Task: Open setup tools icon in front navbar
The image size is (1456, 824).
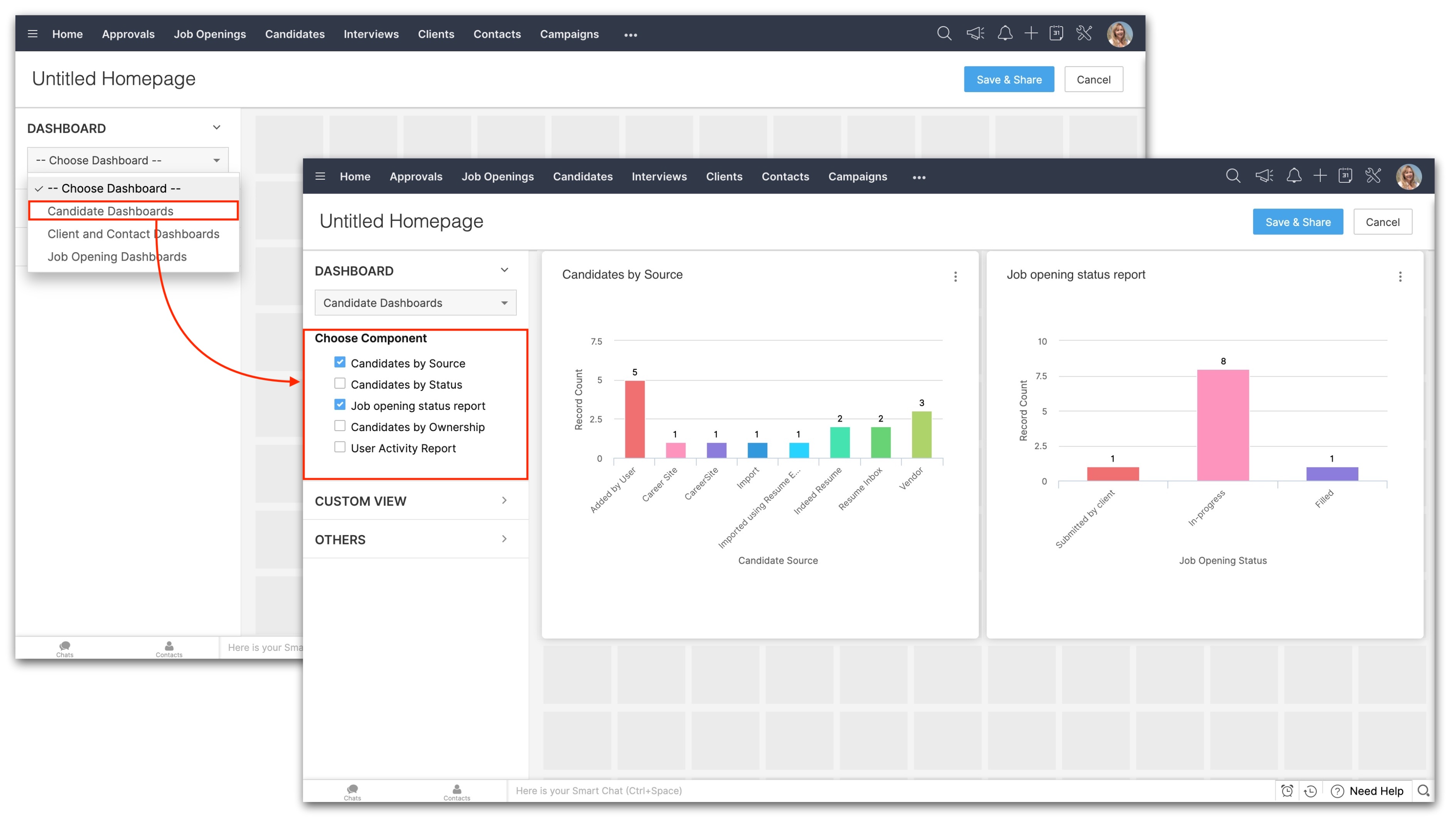Action: 1373,176
